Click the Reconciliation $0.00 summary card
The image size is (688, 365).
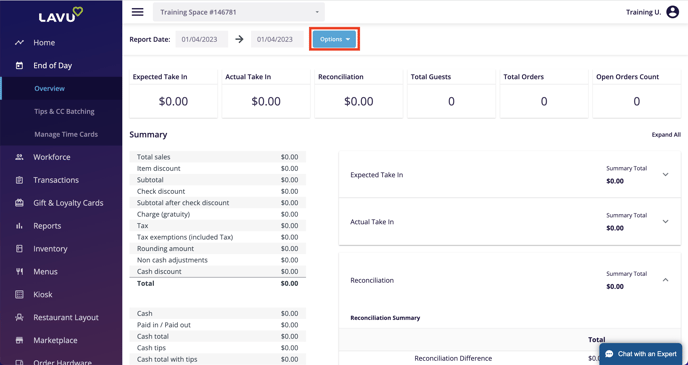coord(358,94)
